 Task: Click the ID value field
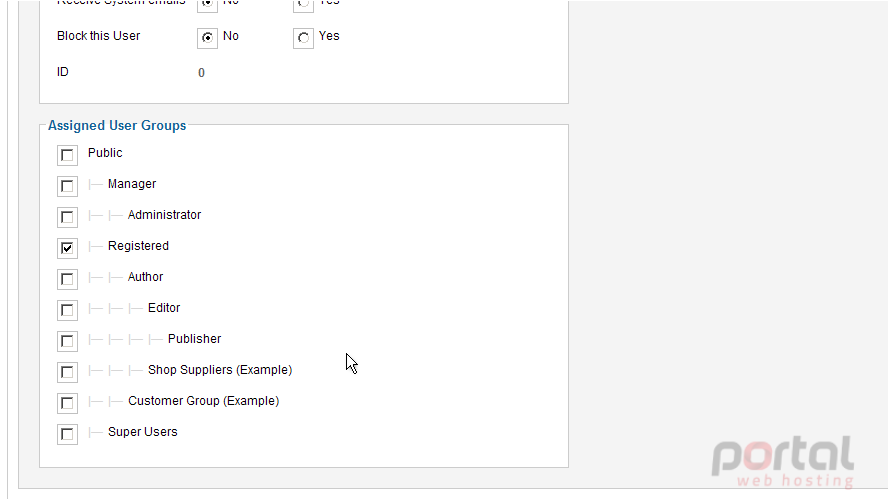click(201, 73)
